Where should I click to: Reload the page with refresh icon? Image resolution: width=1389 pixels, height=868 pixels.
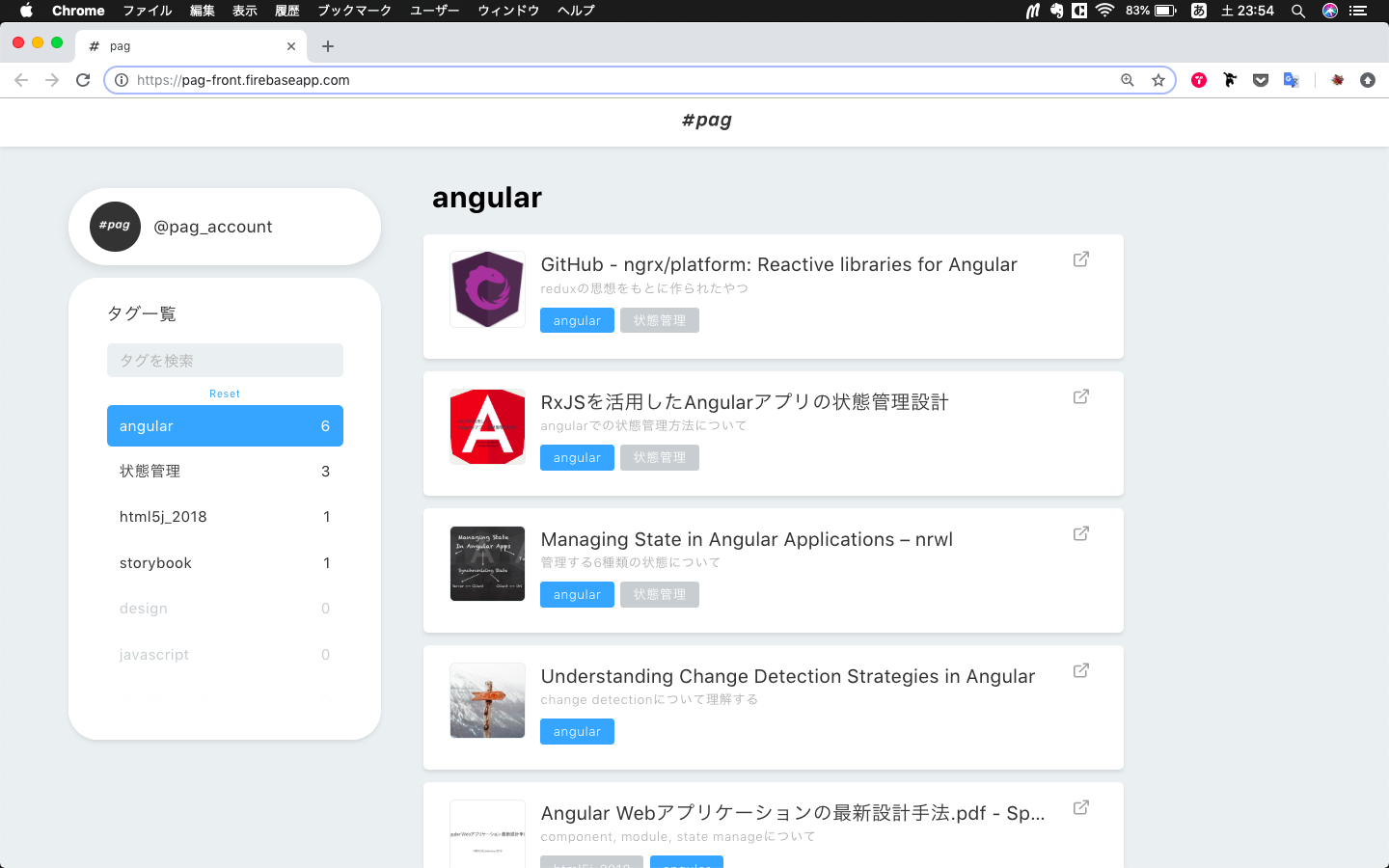coord(83,80)
